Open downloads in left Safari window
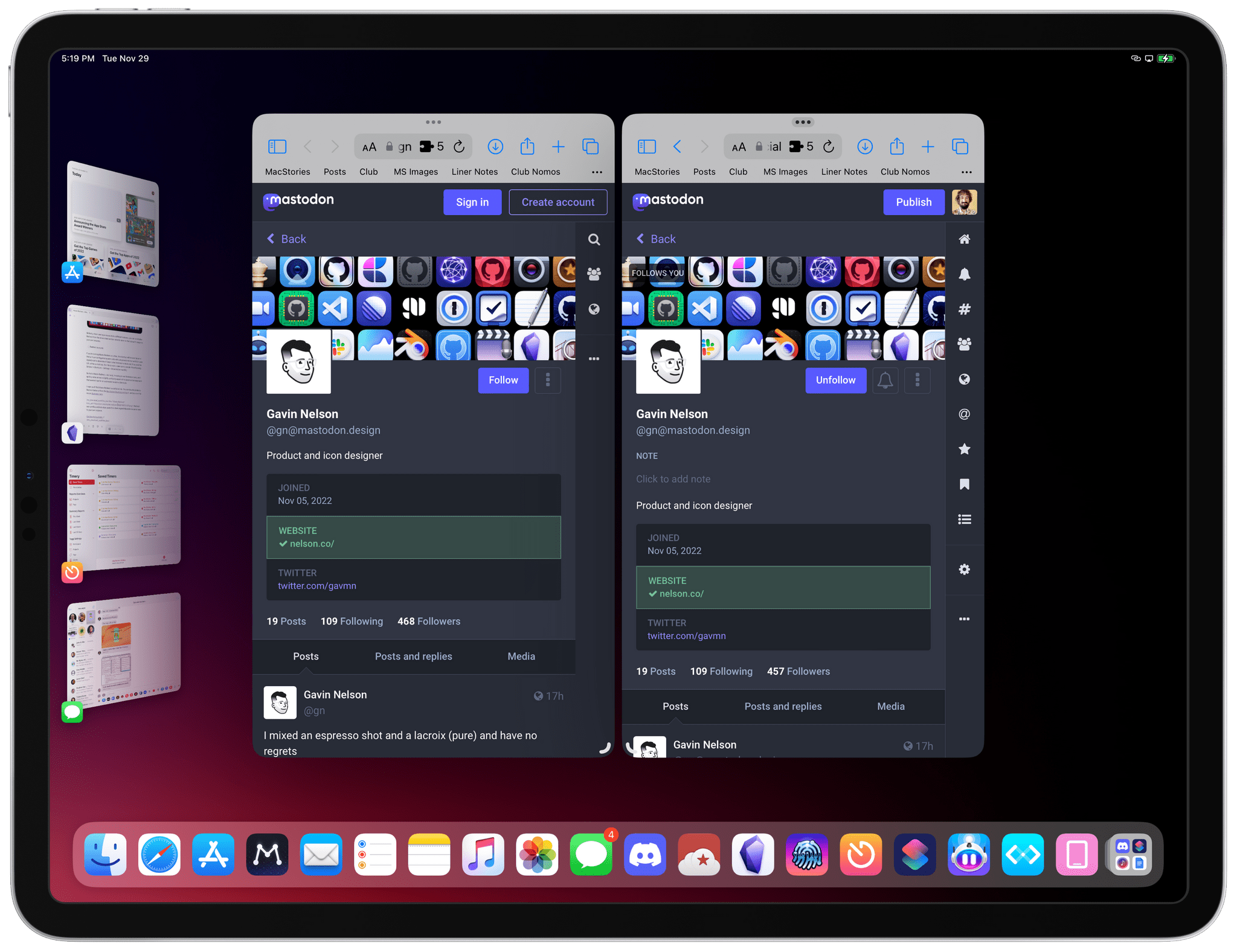 (495, 146)
